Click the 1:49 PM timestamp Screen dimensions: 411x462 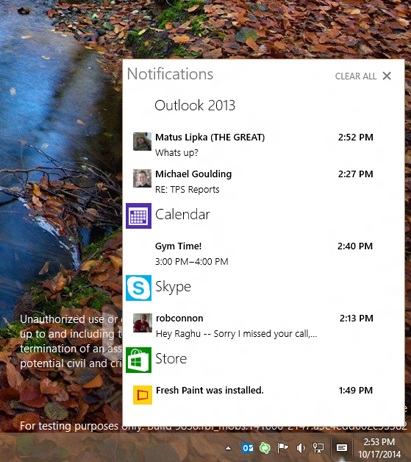tap(356, 390)
